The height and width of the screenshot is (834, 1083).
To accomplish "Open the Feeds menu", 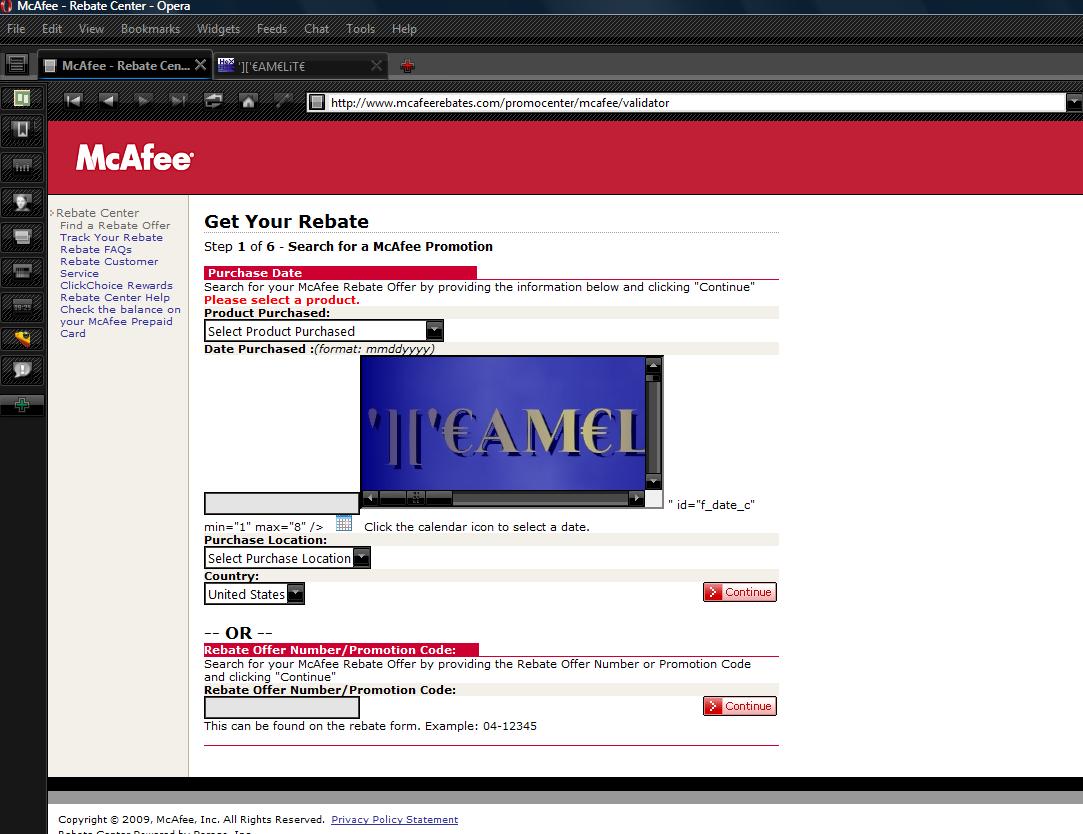I will (271, 29).
